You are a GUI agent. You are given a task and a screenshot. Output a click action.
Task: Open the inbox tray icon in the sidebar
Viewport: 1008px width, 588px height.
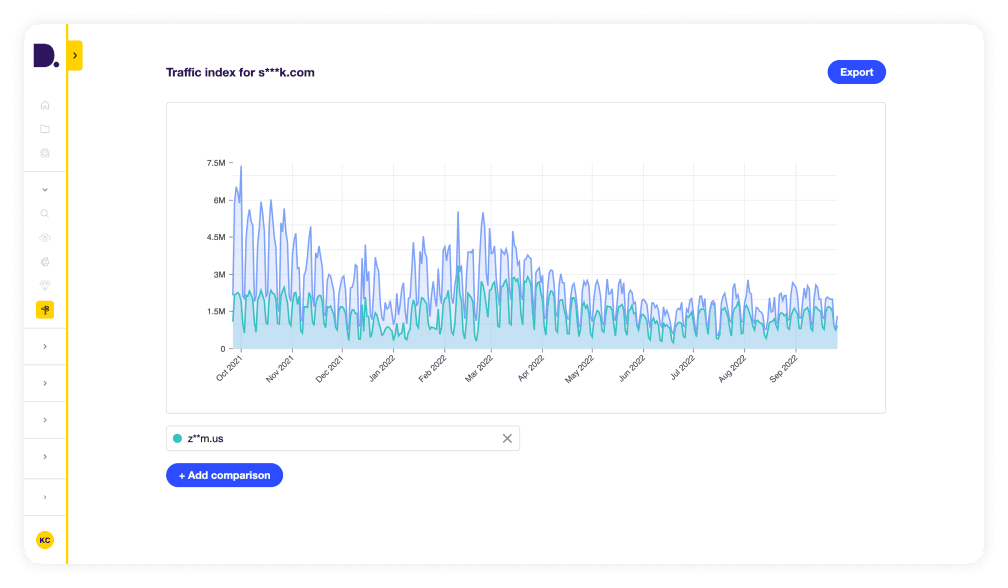point(45,153)
